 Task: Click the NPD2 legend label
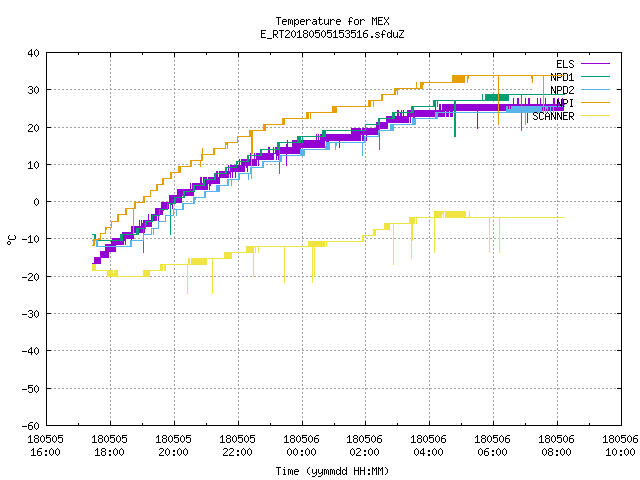click(562, 90)
